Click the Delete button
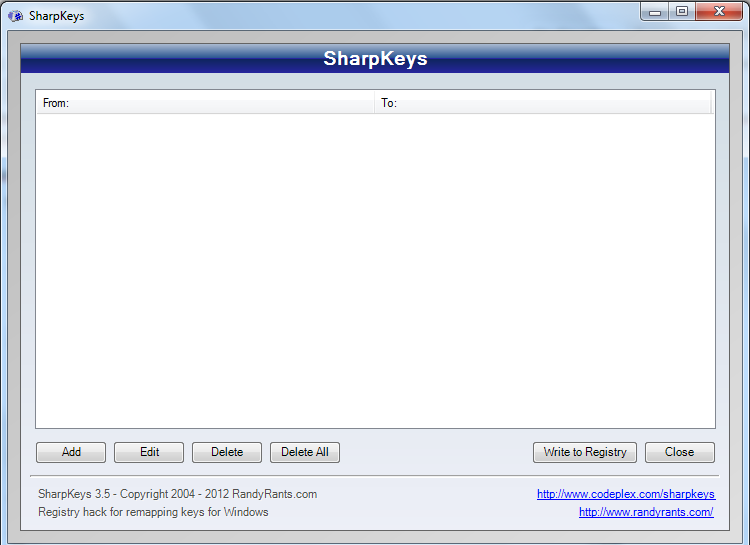This screenshot has width=750, height=545. click(x=227, y=452)
